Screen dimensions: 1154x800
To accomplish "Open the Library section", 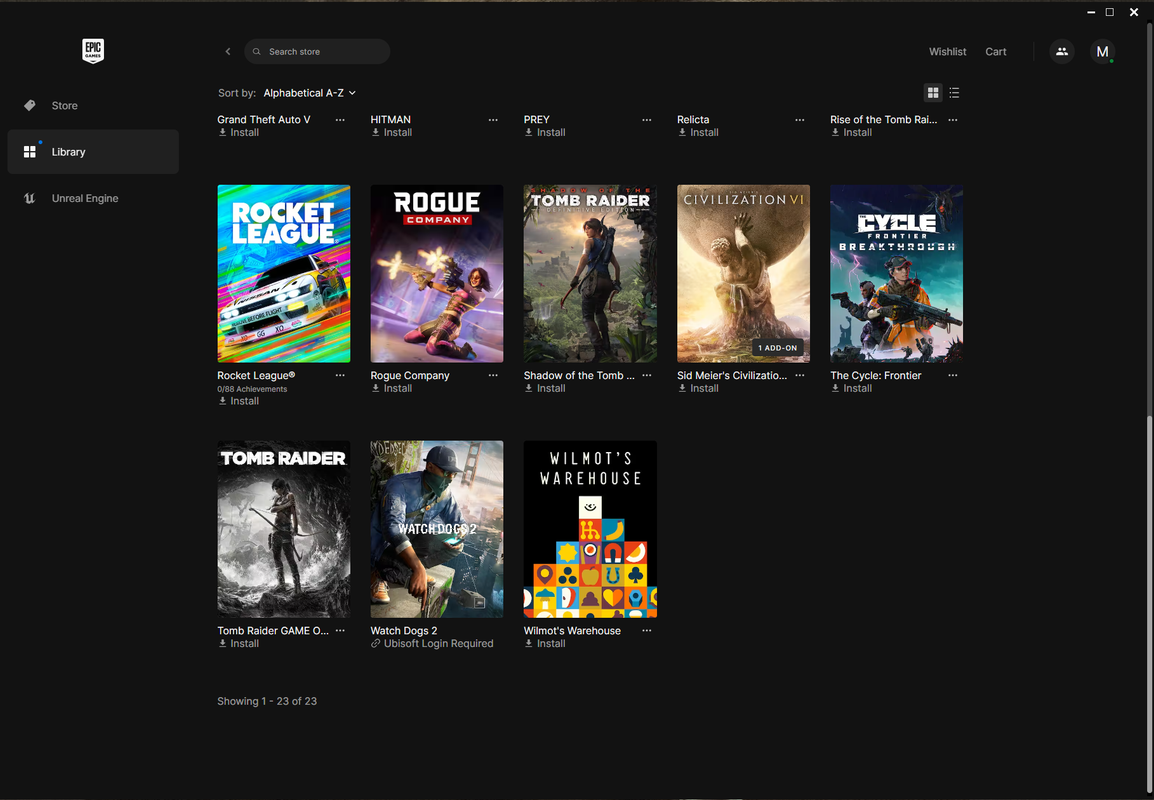I will [x=93, y=152].
